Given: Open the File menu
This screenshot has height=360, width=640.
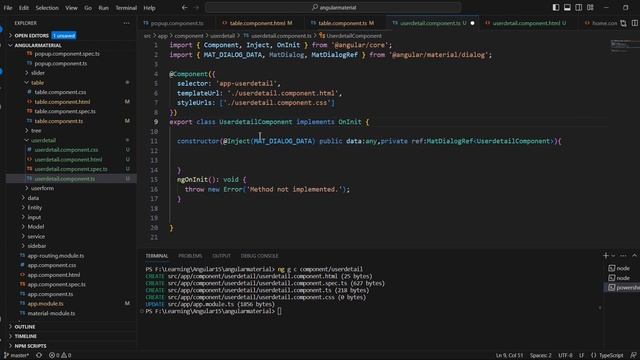Looking at the screenshot, I should 8,7.
